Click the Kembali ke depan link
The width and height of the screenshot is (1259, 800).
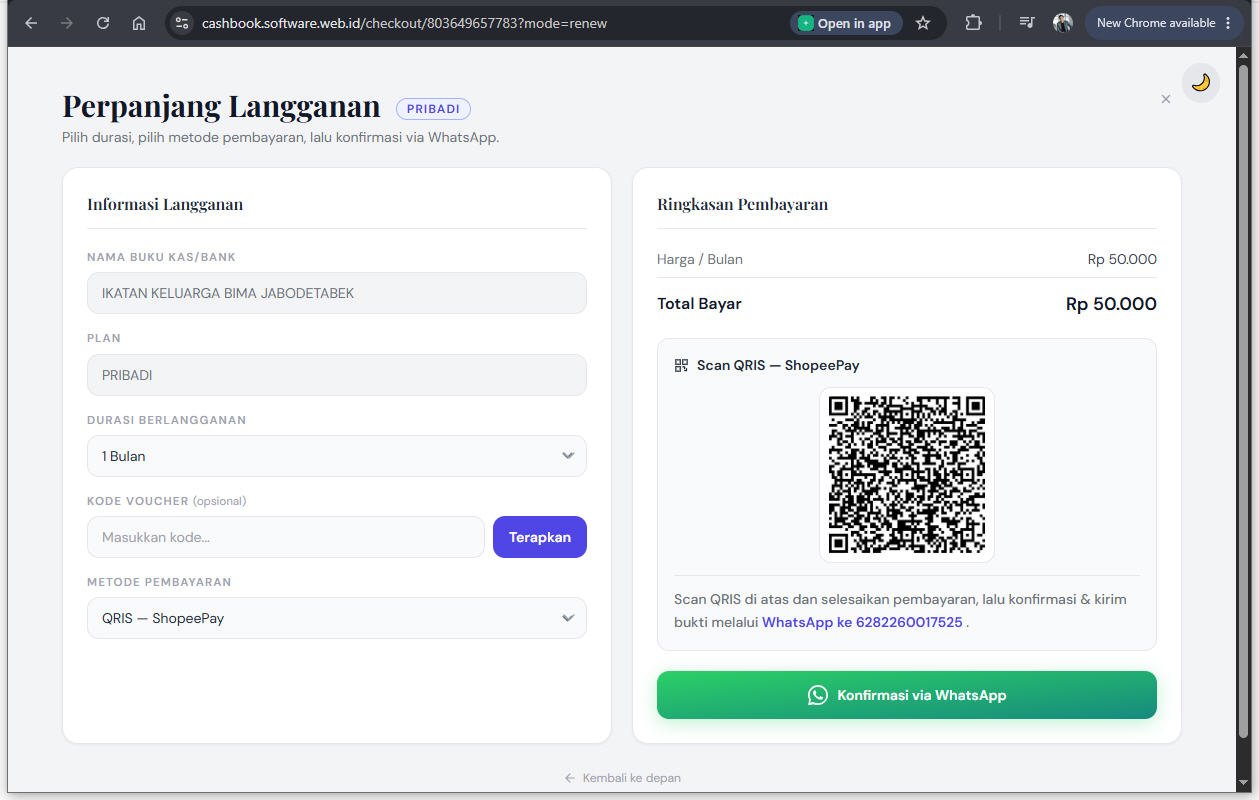click(622, 778)
